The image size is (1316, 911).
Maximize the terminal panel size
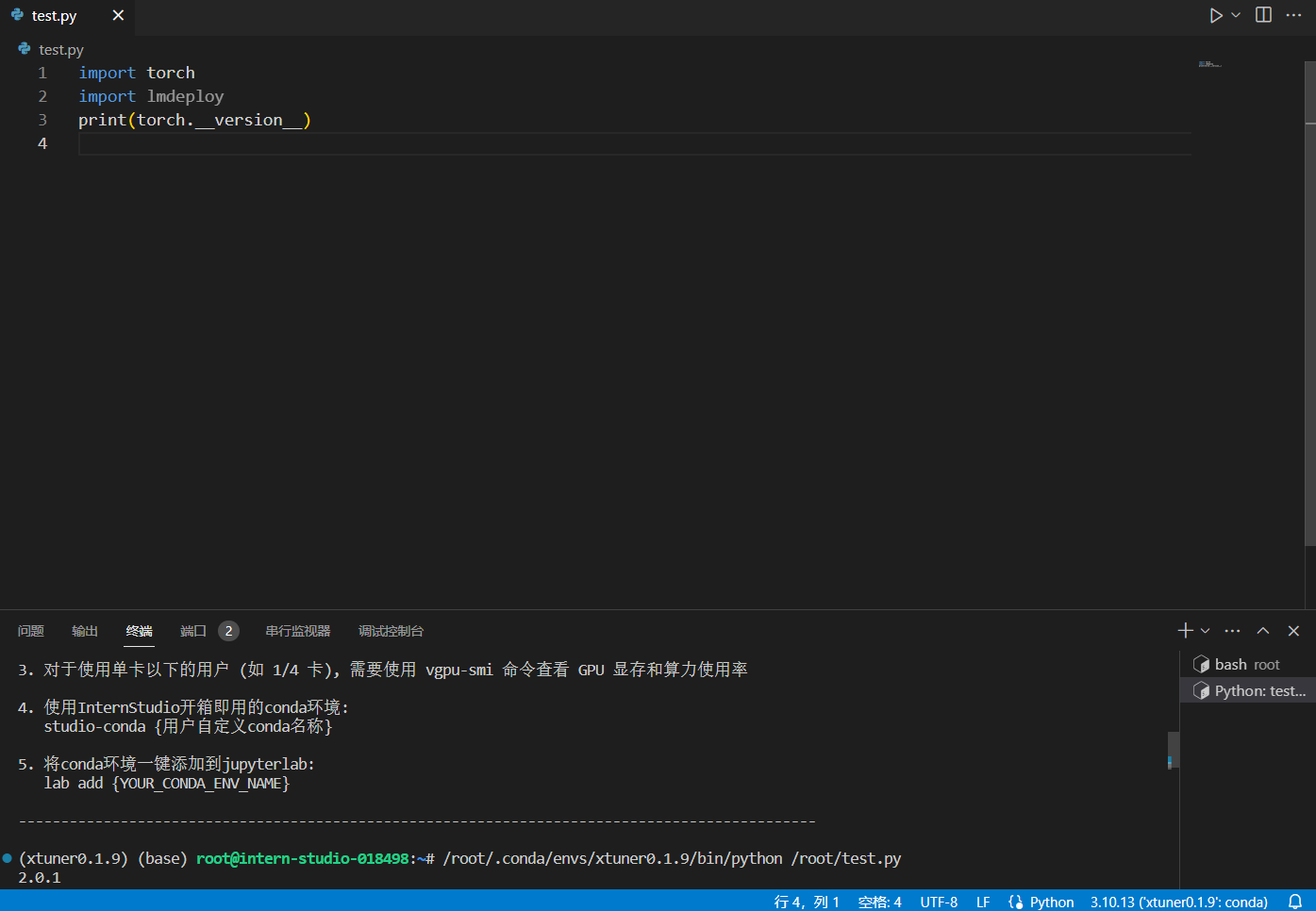point(1263,631)
